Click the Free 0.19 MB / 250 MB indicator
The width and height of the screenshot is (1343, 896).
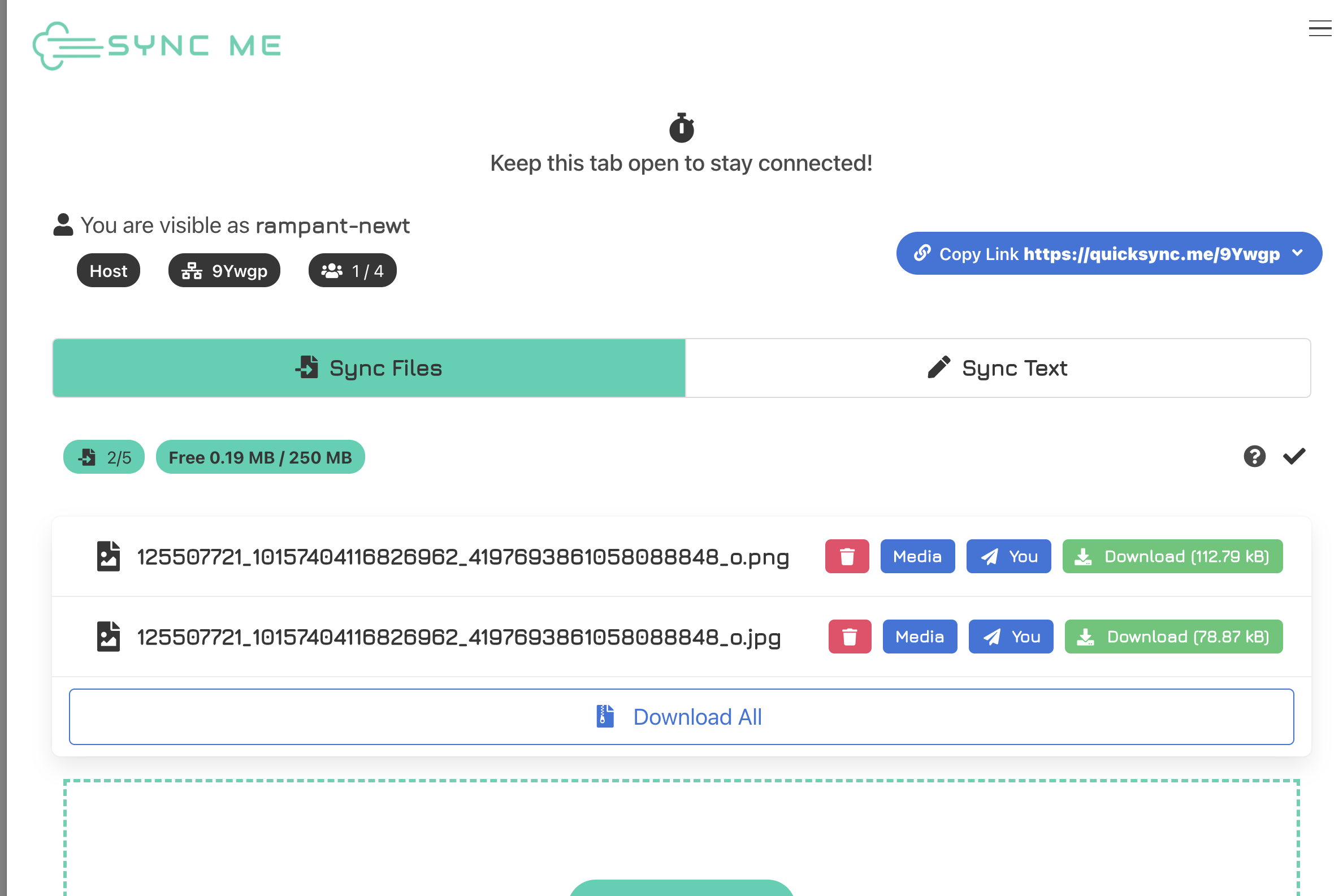pos(261,457)
